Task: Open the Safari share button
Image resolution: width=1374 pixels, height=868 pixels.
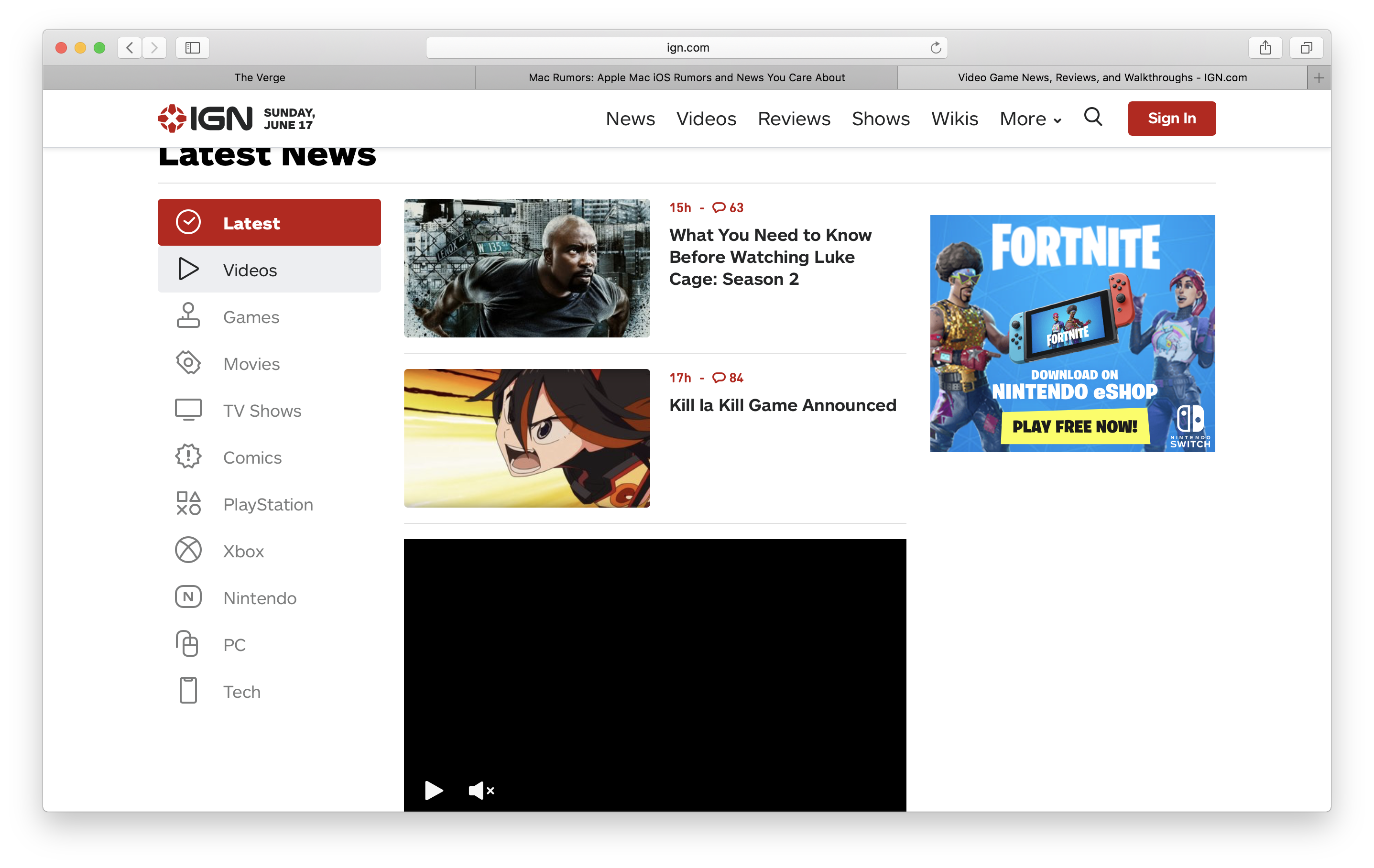Action: coord(1265,48)
